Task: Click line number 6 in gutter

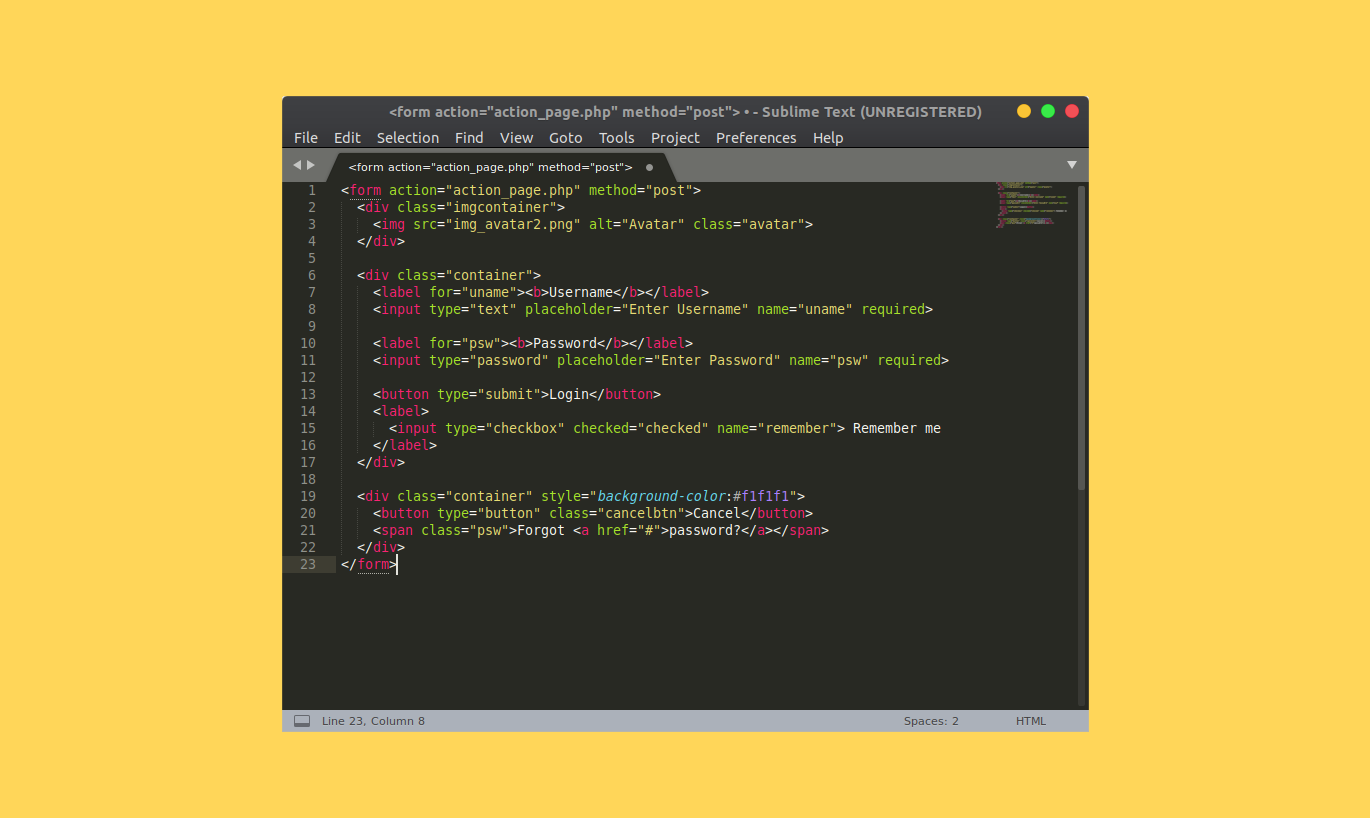Action: click(312, 275)
